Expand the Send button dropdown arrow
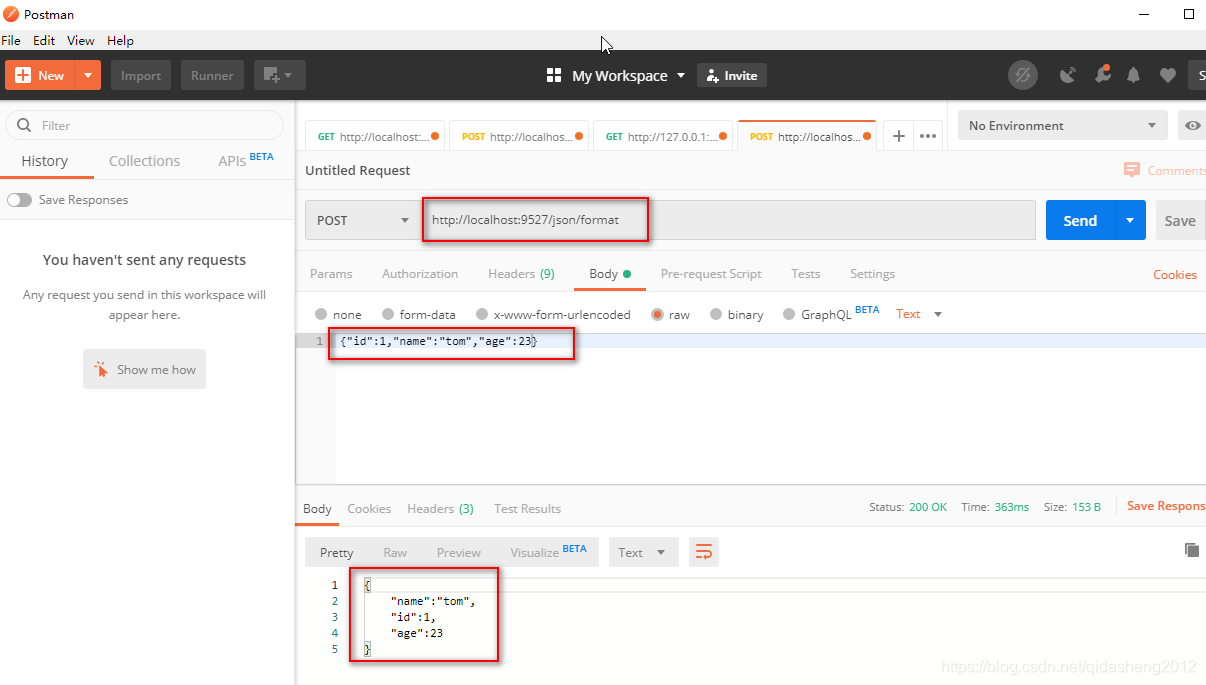Image resolution: width=1206 pixels, height=685 pixels. [1131, 220]
